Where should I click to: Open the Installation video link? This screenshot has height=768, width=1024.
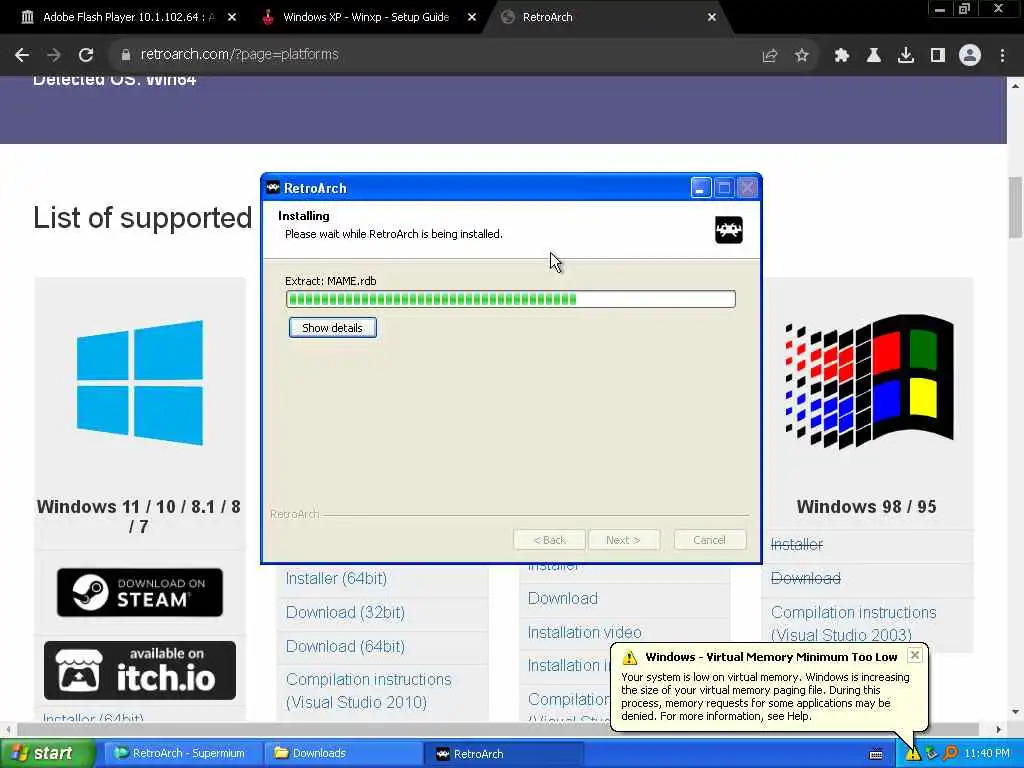point(584,632)
